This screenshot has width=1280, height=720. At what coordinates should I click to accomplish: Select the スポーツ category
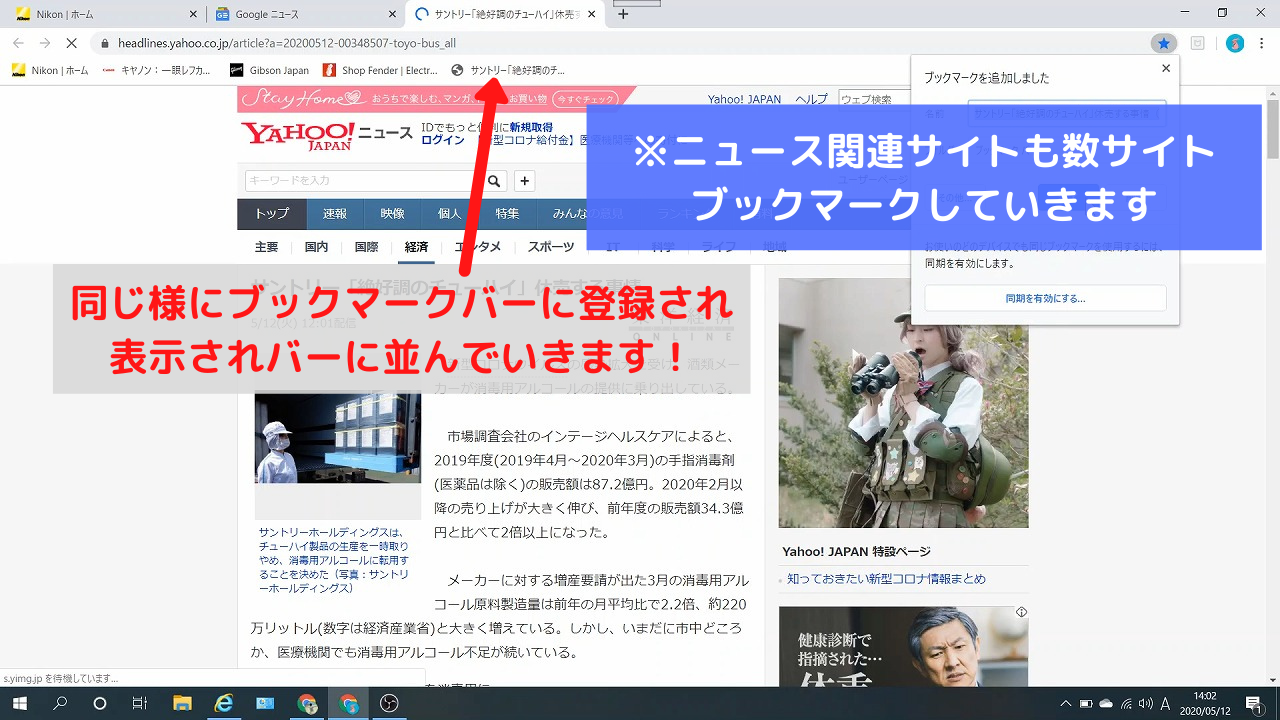tap(551, 247)
